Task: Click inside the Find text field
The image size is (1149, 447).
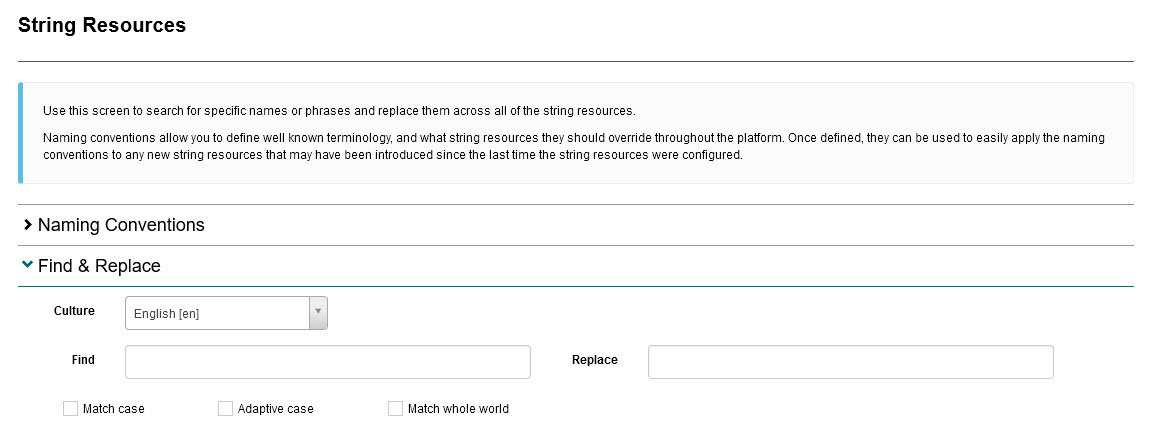Action: (327, 362)
